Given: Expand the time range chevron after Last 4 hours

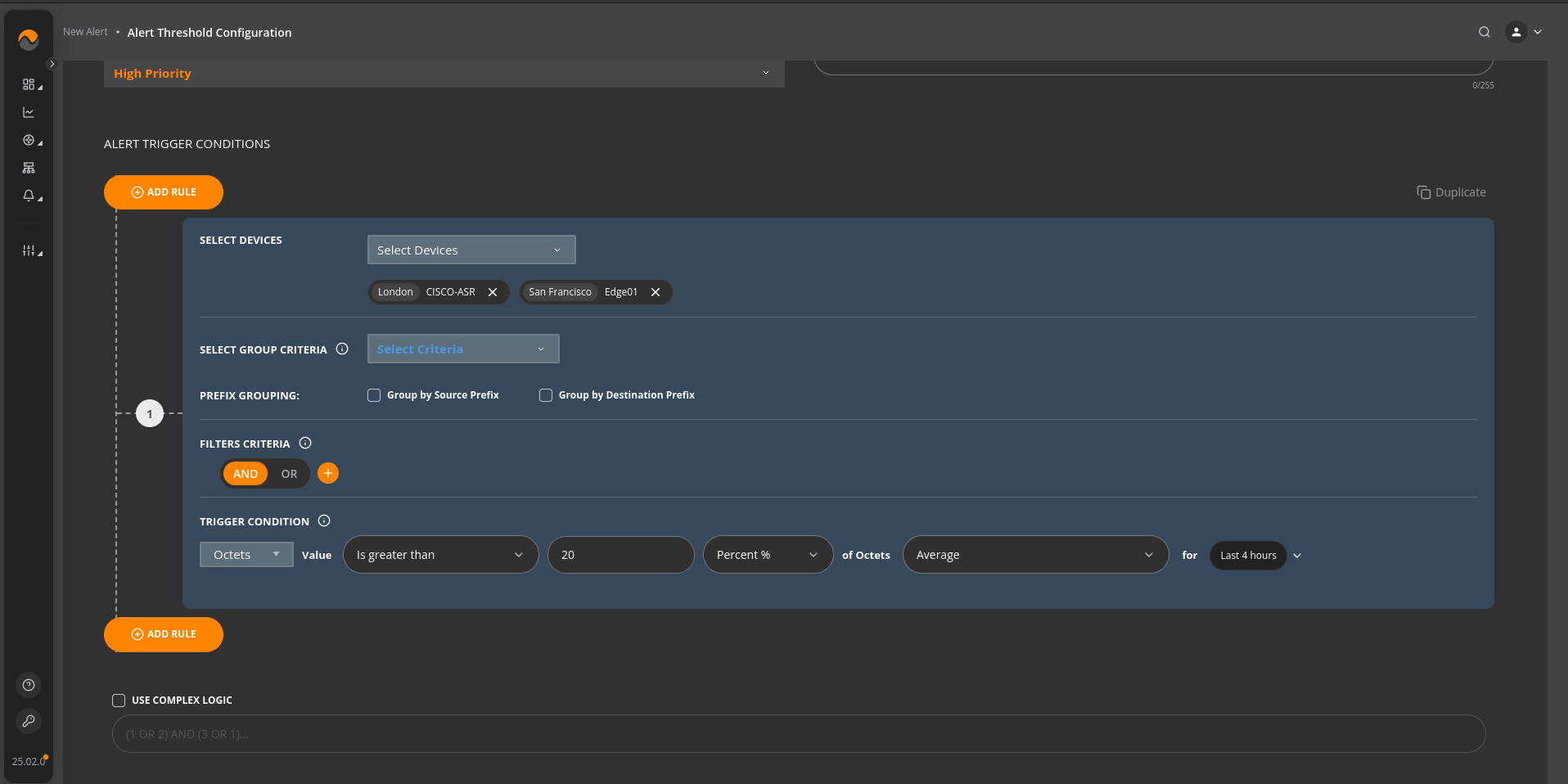Looking at the screenshot, I should (1297, 556).
